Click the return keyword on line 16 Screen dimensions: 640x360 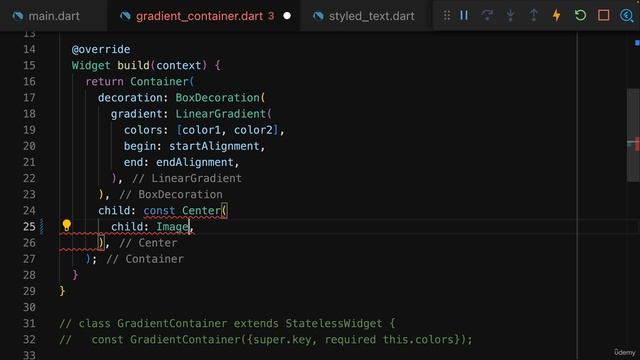[x=104, y=82]
